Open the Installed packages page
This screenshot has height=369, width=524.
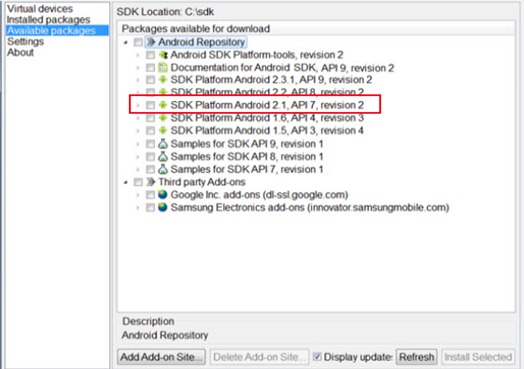(x=48, y=20)
